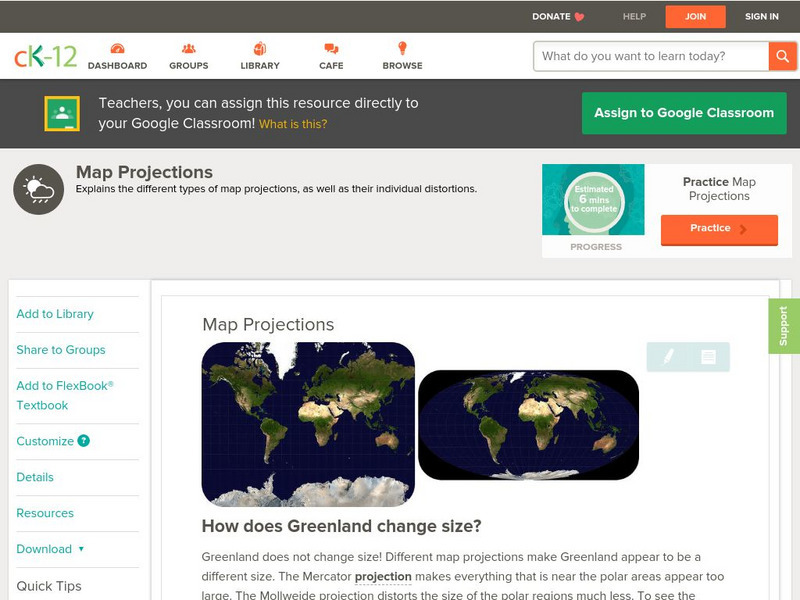Click 'Practice Map Projections' text
The image size is (800, 600).
[719, 189]
